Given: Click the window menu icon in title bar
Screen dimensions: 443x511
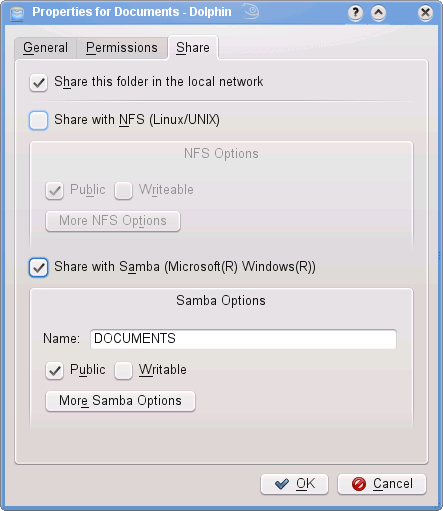Looking at the screenshot, I should (x=17, y=14).
